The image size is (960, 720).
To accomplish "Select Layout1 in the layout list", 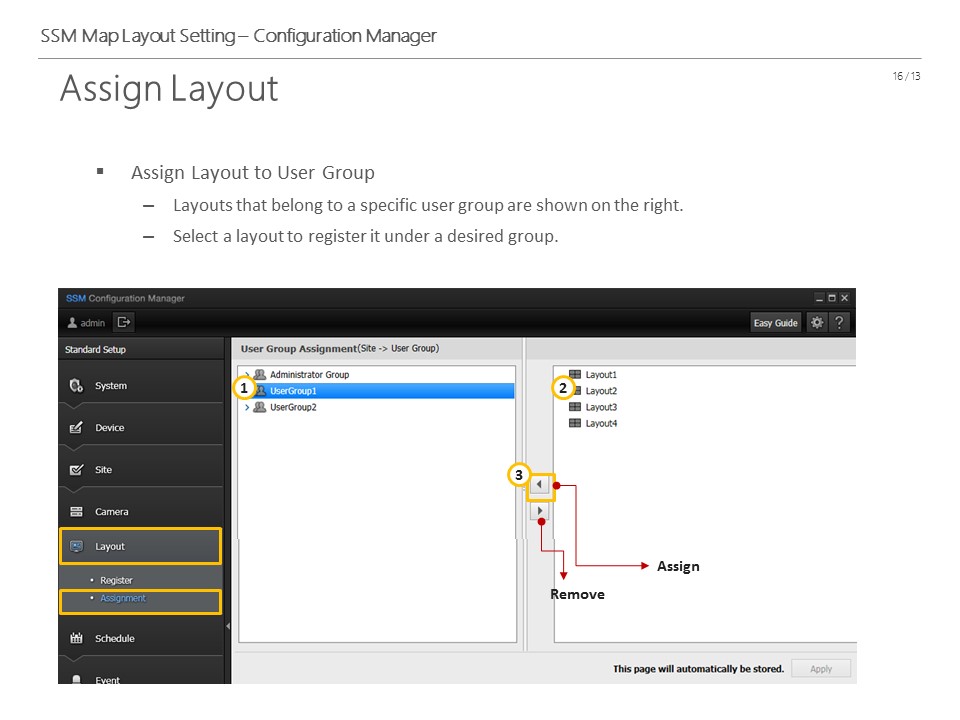I will 601,375.
